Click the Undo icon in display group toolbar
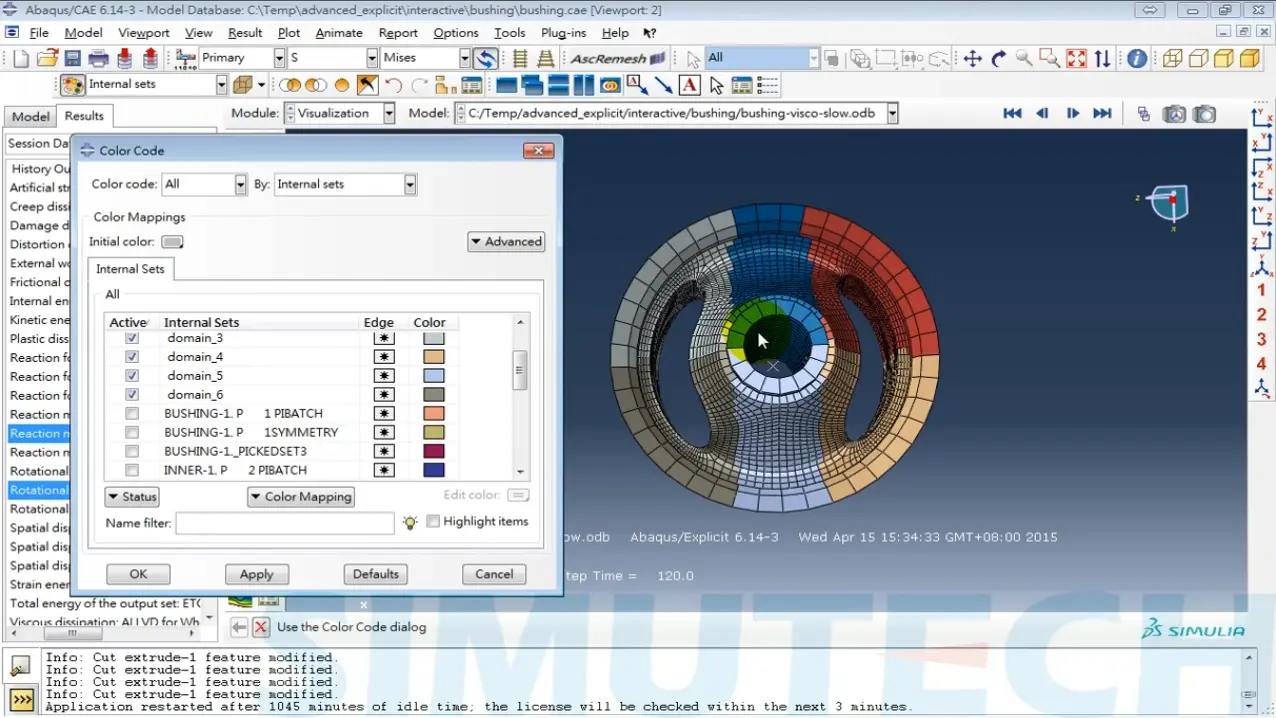 (x=394, y=85)
